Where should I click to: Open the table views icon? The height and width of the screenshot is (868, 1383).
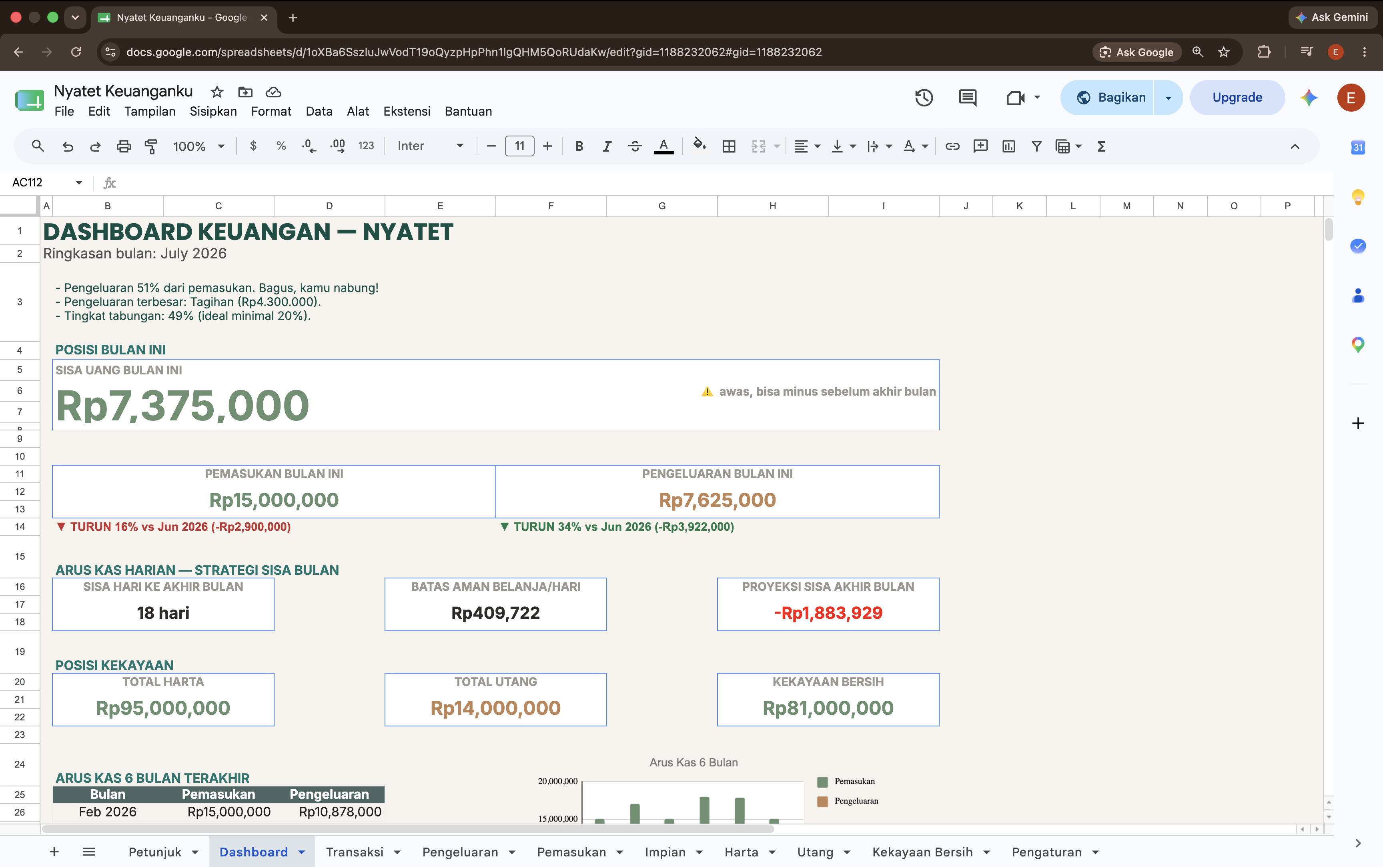pos(1063,146)
